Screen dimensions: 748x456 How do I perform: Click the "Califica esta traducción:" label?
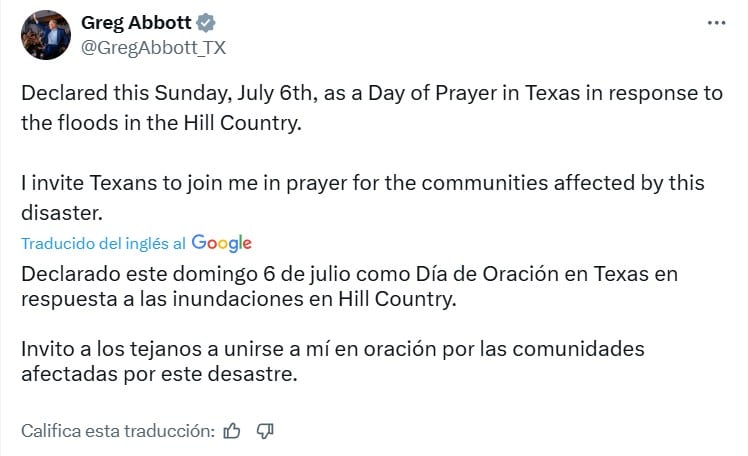tap(118, 431)
